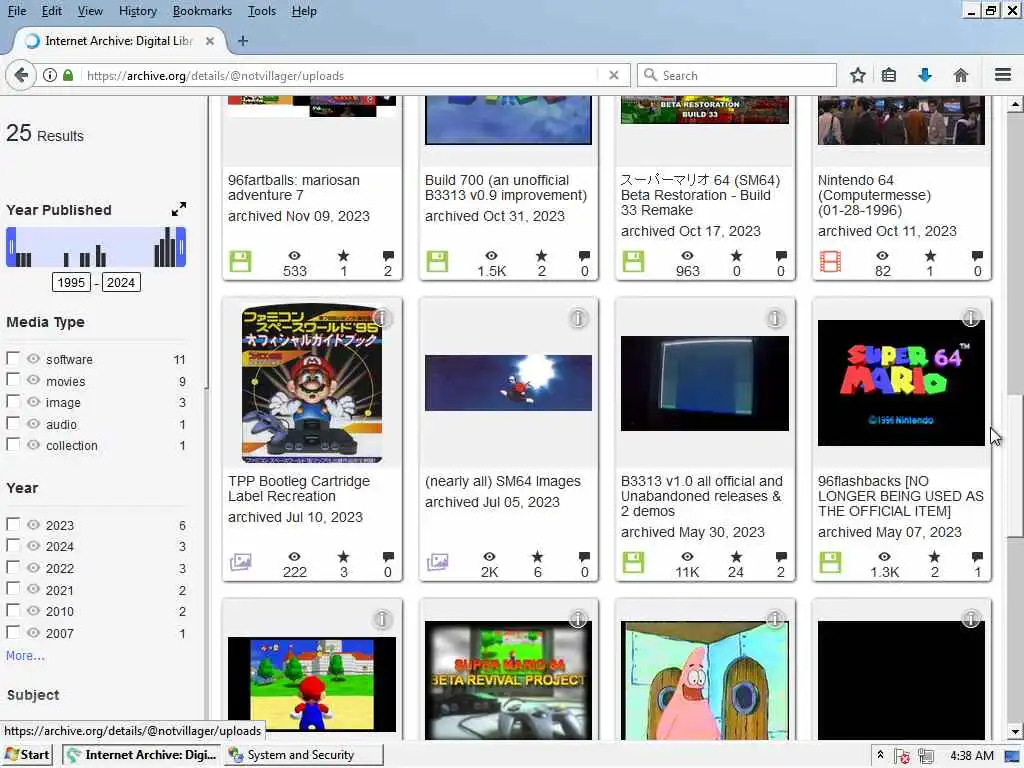Click the favorites star on Nintendo 64 Computermesse card
Image resolution: width=1024 pixels, height=768 pixels.
929,255
